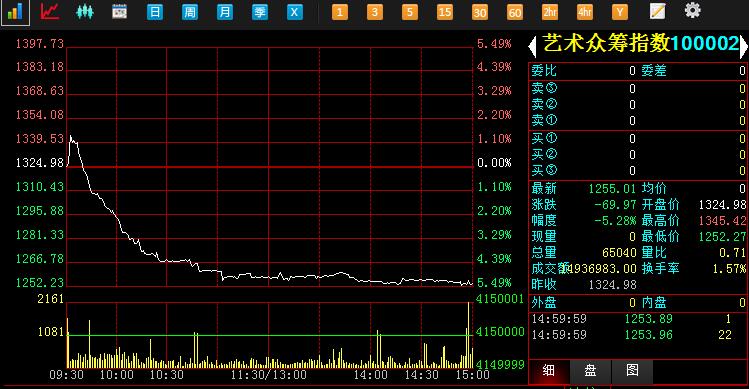The height and width of the screenshot is (389, 749).
Task: Click the blue X period button
Action: tap(294, 11)
